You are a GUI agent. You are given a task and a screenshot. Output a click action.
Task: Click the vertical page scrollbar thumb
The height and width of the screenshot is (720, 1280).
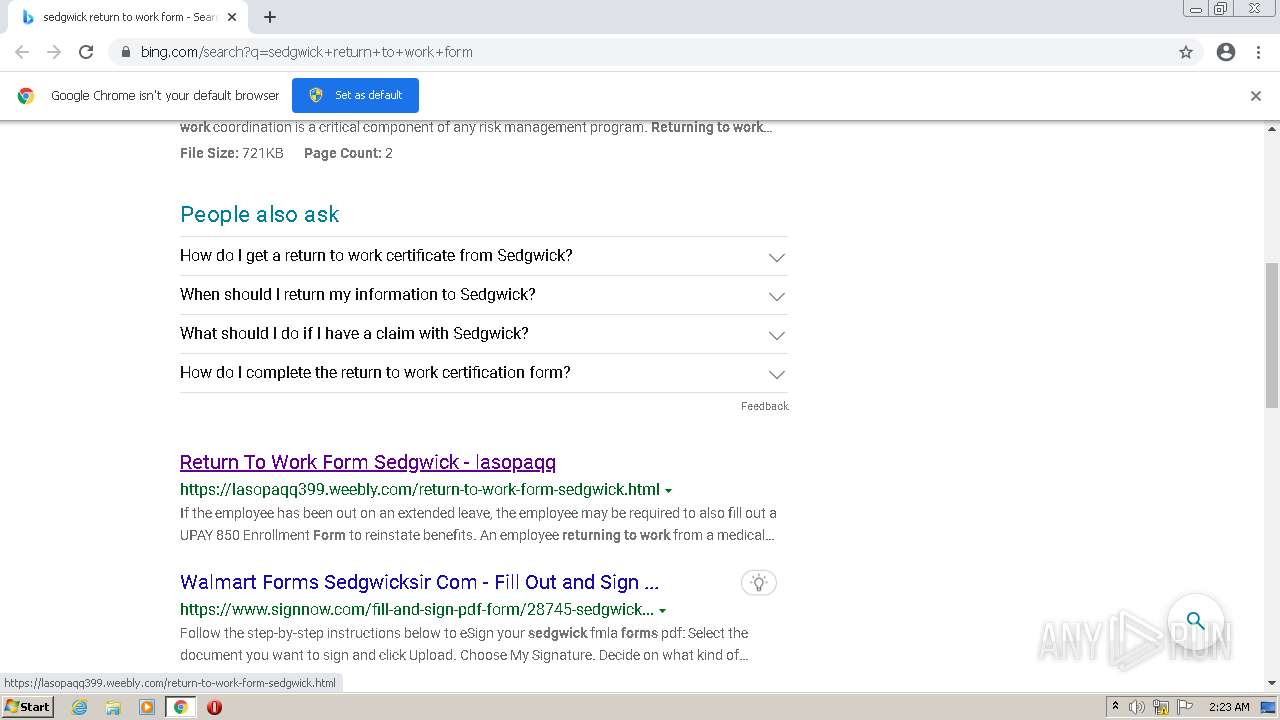pos(1272,335)
